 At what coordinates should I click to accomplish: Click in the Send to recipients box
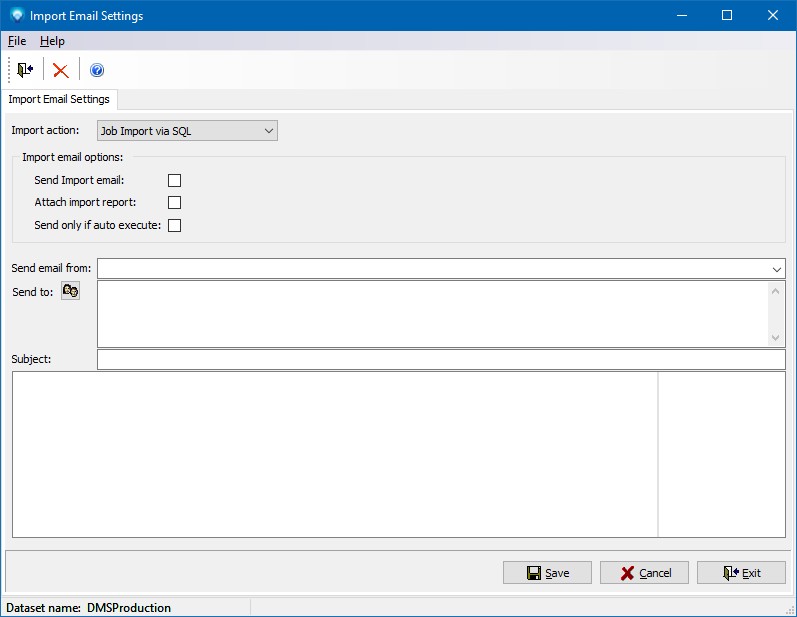[430, 313]
